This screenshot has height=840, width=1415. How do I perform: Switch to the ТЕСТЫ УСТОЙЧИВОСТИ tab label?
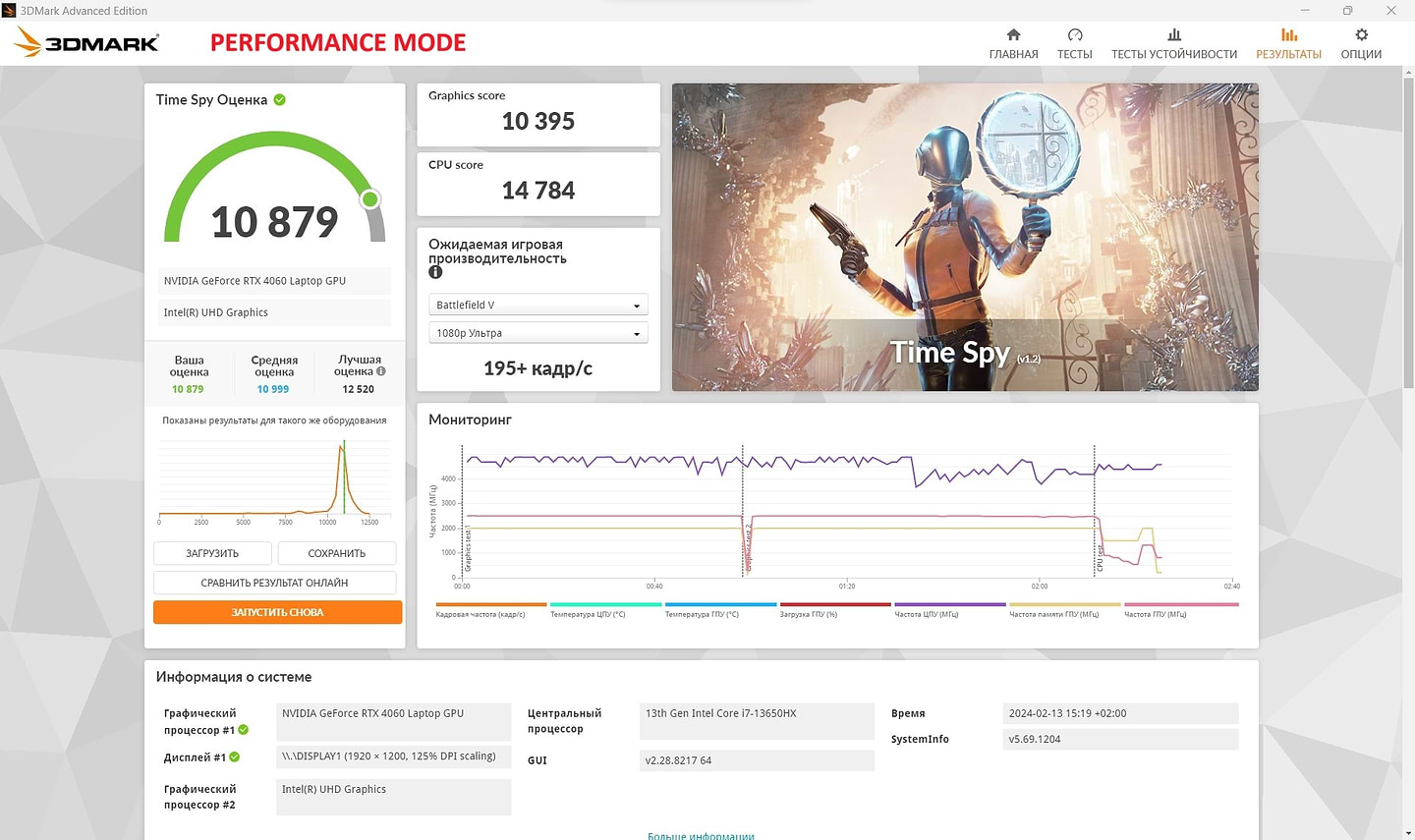(x=1174, y=54)
